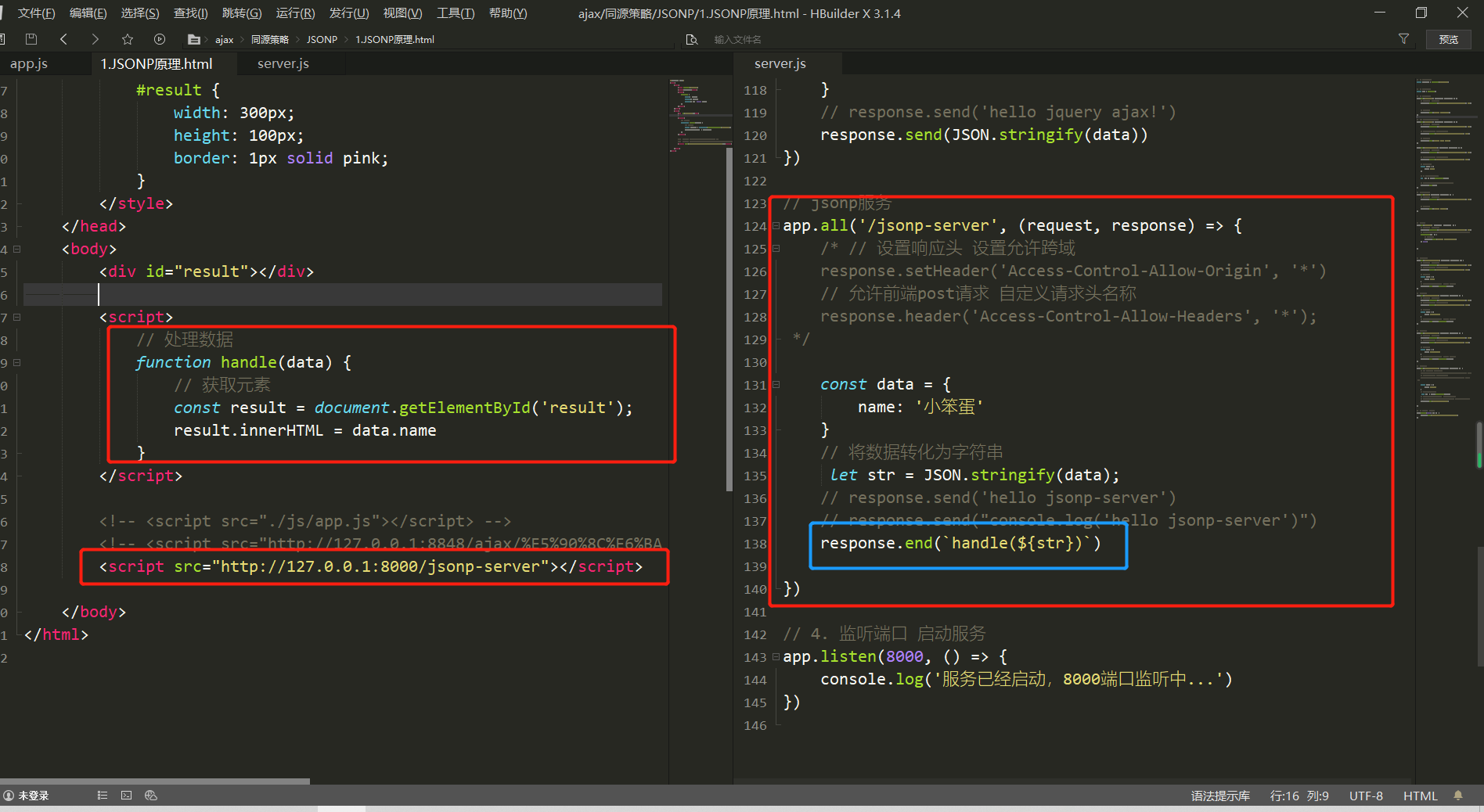Collapse the body tag fold marker
Viewport: 1484px width, 812px height.
pyautogui.click(x=16, y=249)
